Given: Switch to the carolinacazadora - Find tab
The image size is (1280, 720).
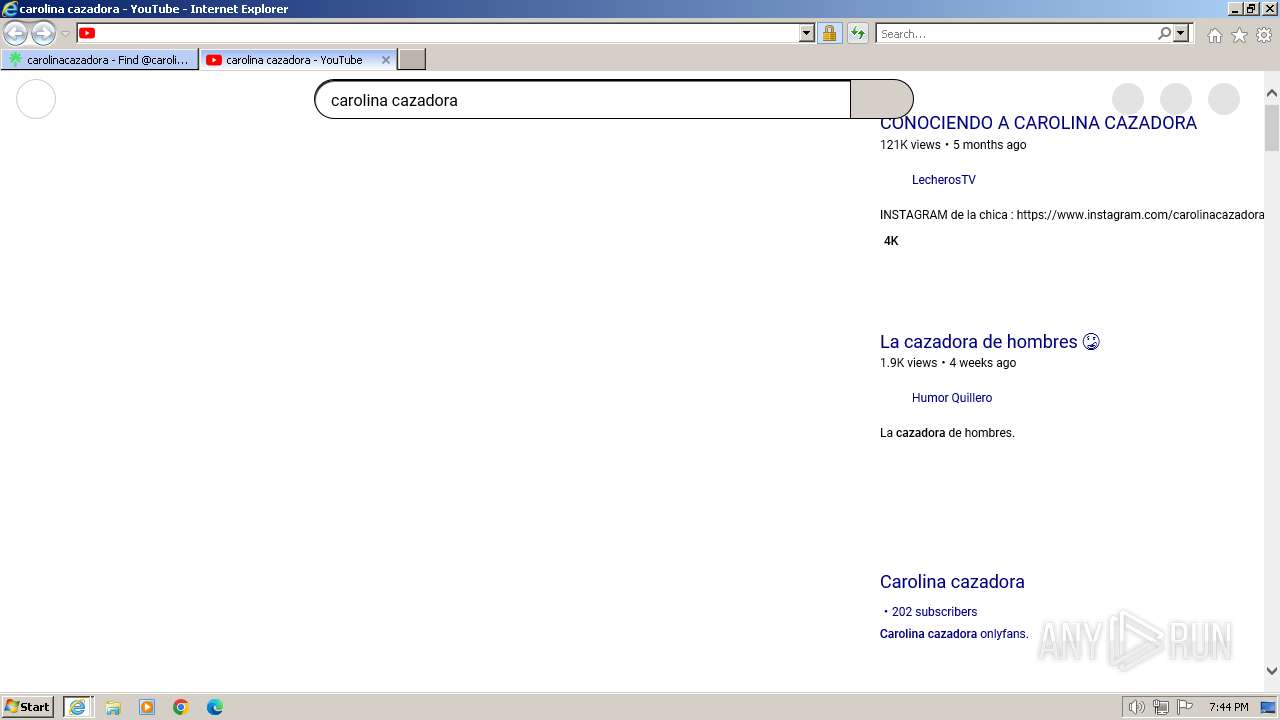Looking at the screenshot, I should tap(99, 60).
